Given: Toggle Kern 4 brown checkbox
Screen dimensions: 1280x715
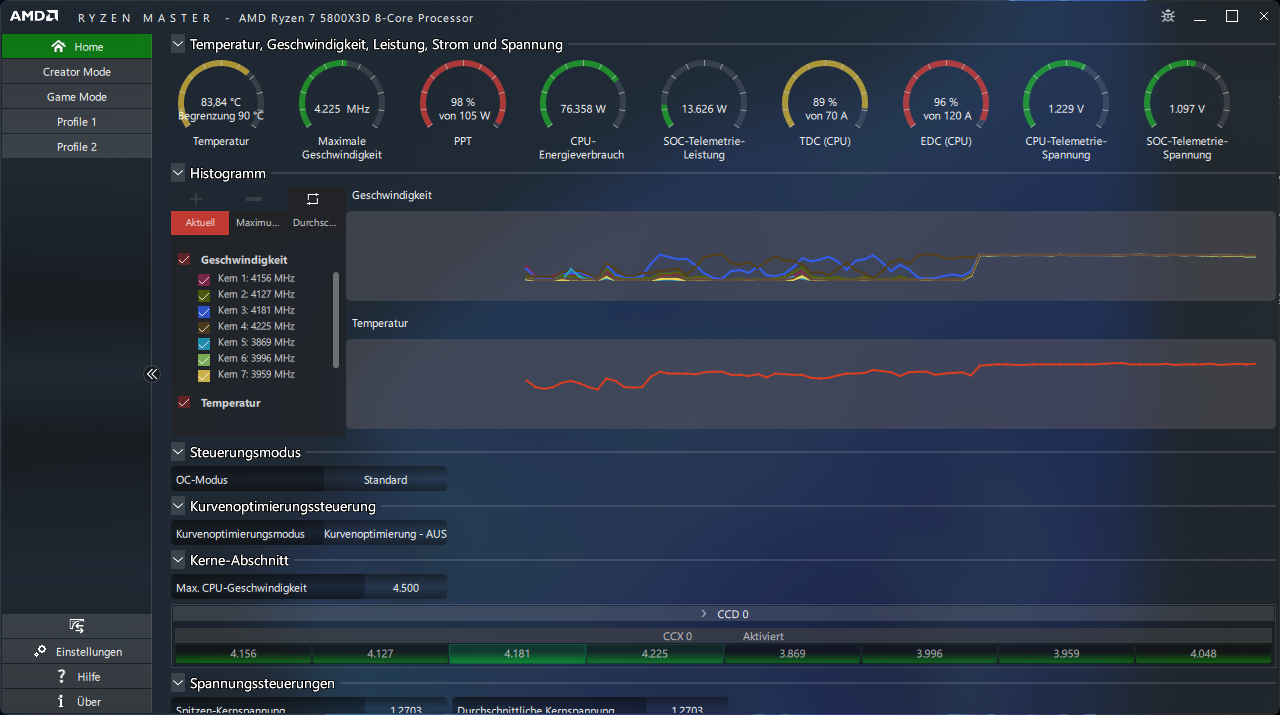Looking at the screenshot, I should coord(204,327).
